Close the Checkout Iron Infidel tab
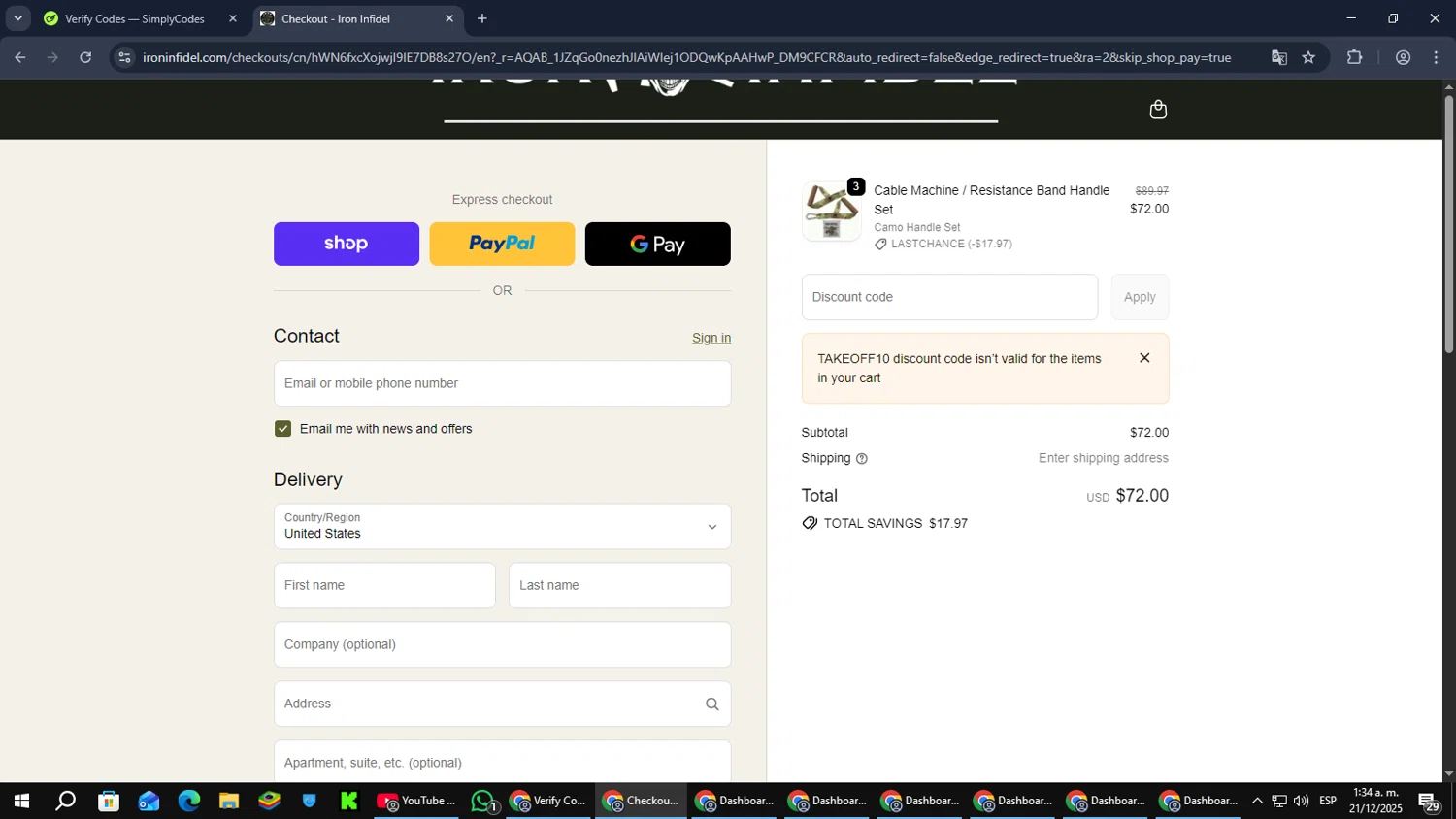1456x819 pixels. tap(449, 18)
